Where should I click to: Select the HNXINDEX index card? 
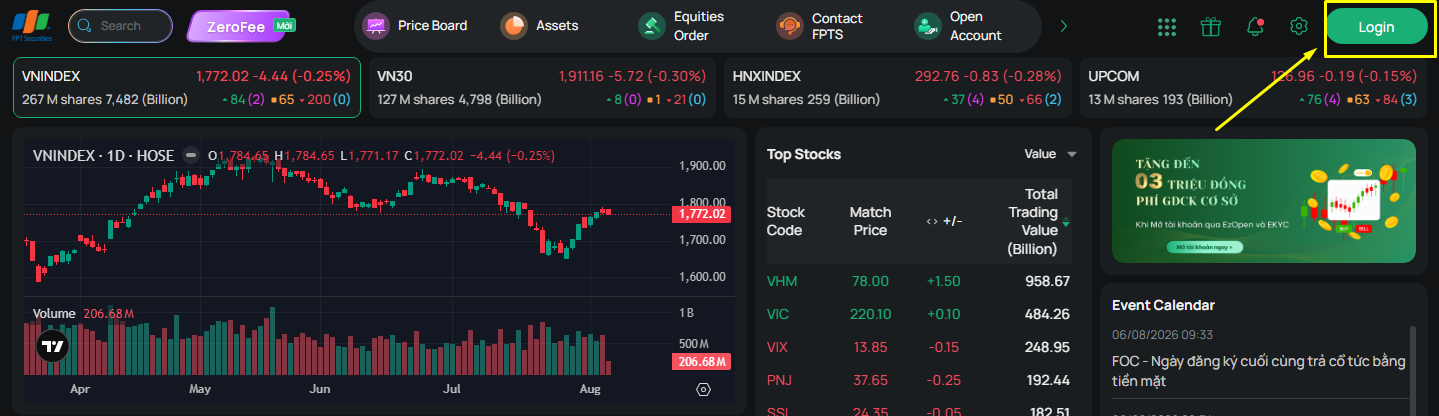897,88
